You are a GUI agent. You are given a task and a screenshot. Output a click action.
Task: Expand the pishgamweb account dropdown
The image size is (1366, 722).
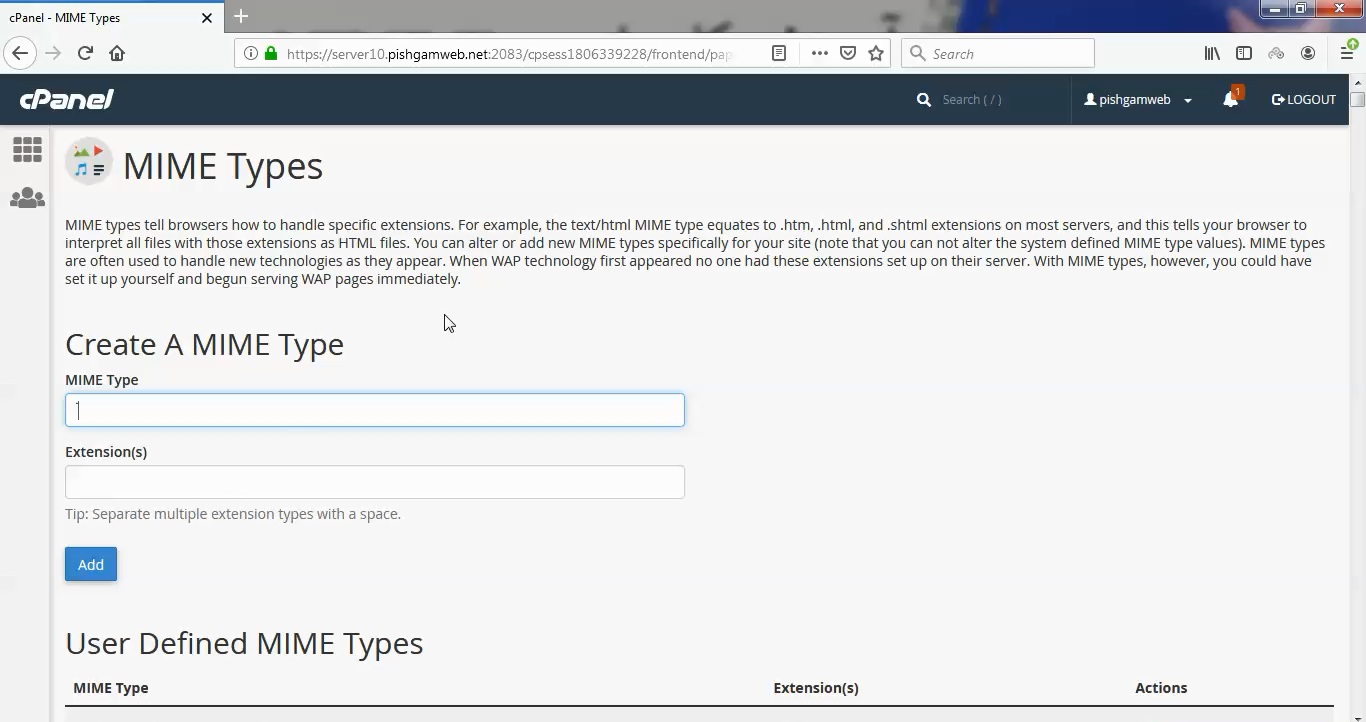1137,99
